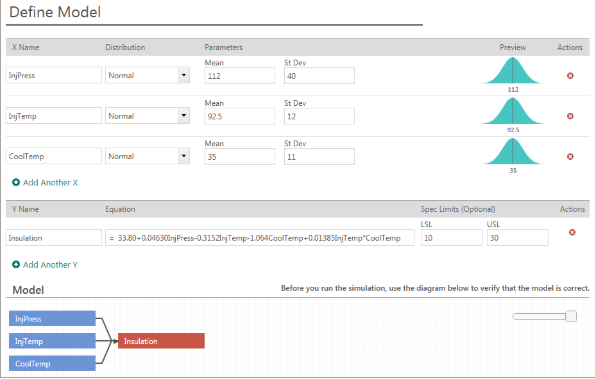Click the LSL field showing 10
595x379 pixels.
[x=452, y=237]
